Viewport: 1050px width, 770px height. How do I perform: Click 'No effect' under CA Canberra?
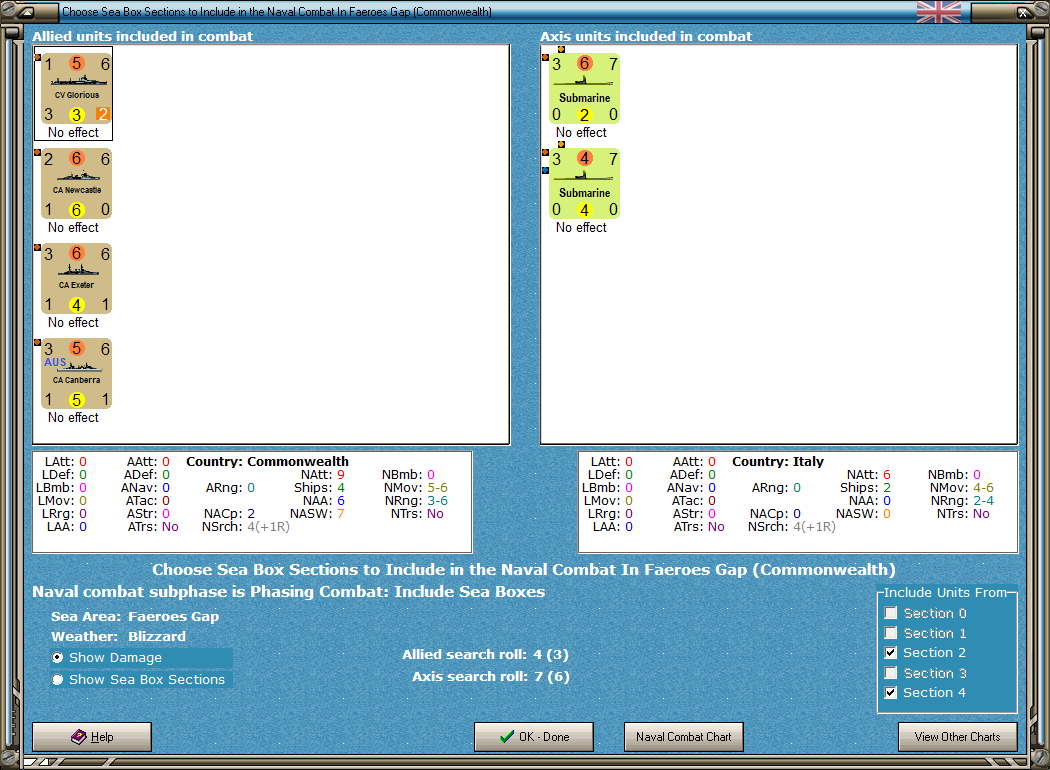[x=73, y=418]
